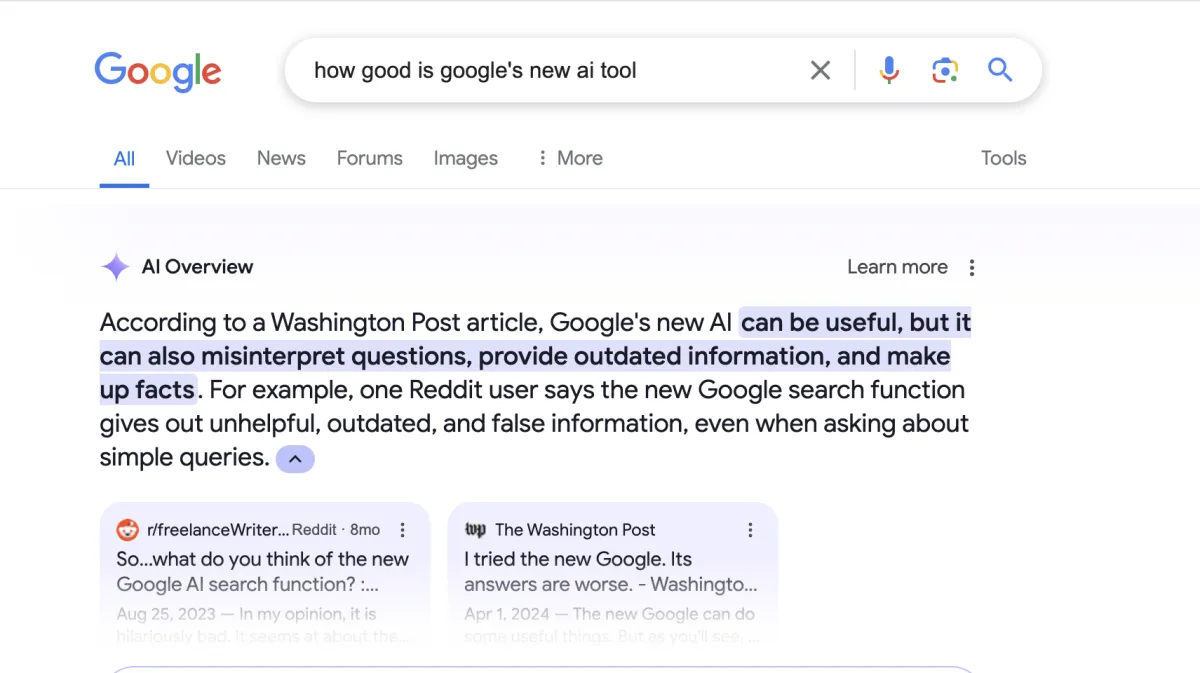1200x673 pixels.
Task: Click the AI Overview sparkle icon
Action: pos(114,267)
